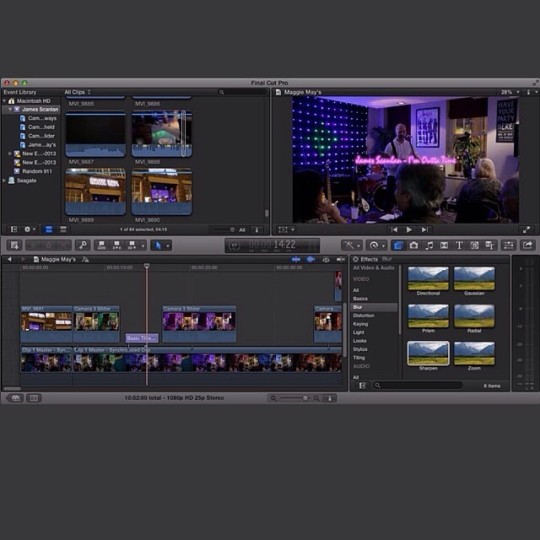
Task: Select the Jame...ay's item in library
Action: (x=38, y=145)
